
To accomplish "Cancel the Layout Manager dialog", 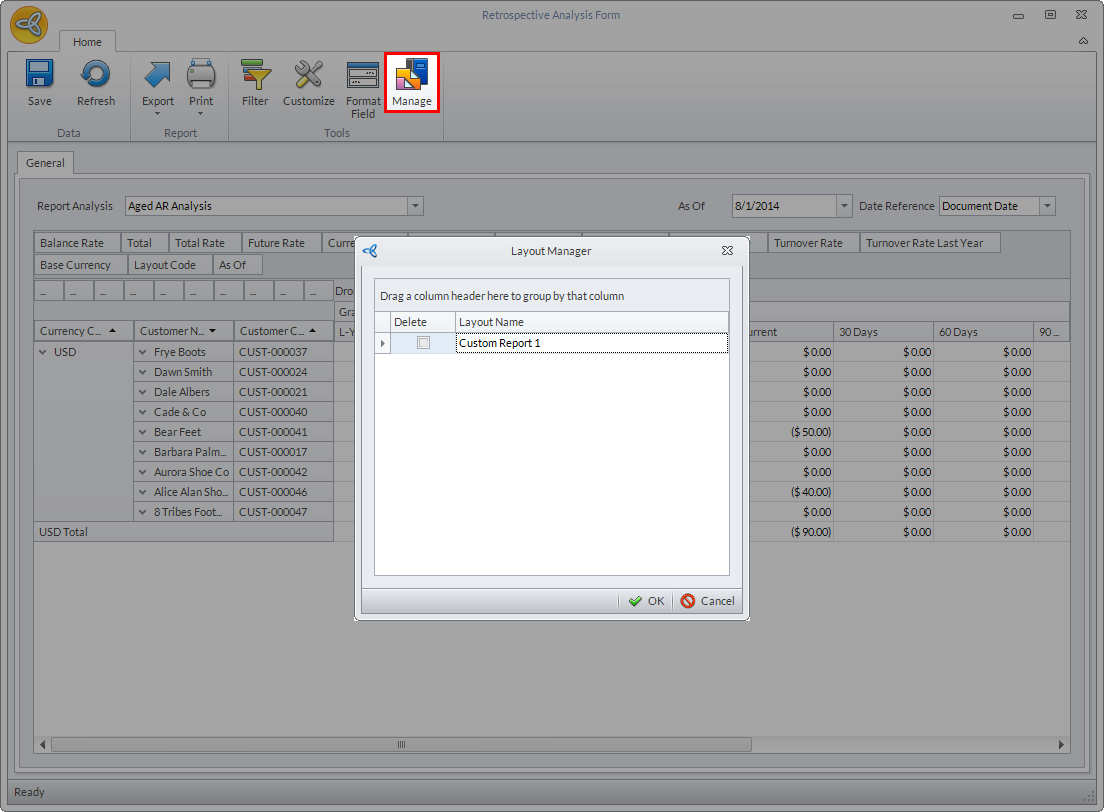I will pos(708,601).
